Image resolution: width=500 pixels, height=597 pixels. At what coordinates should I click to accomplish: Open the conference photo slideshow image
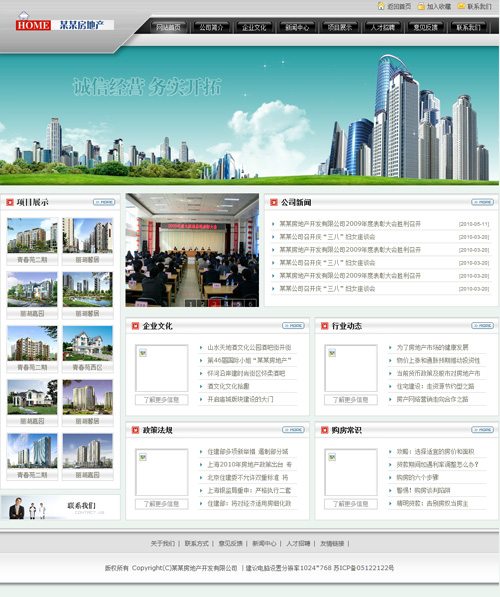coord(192,250)
